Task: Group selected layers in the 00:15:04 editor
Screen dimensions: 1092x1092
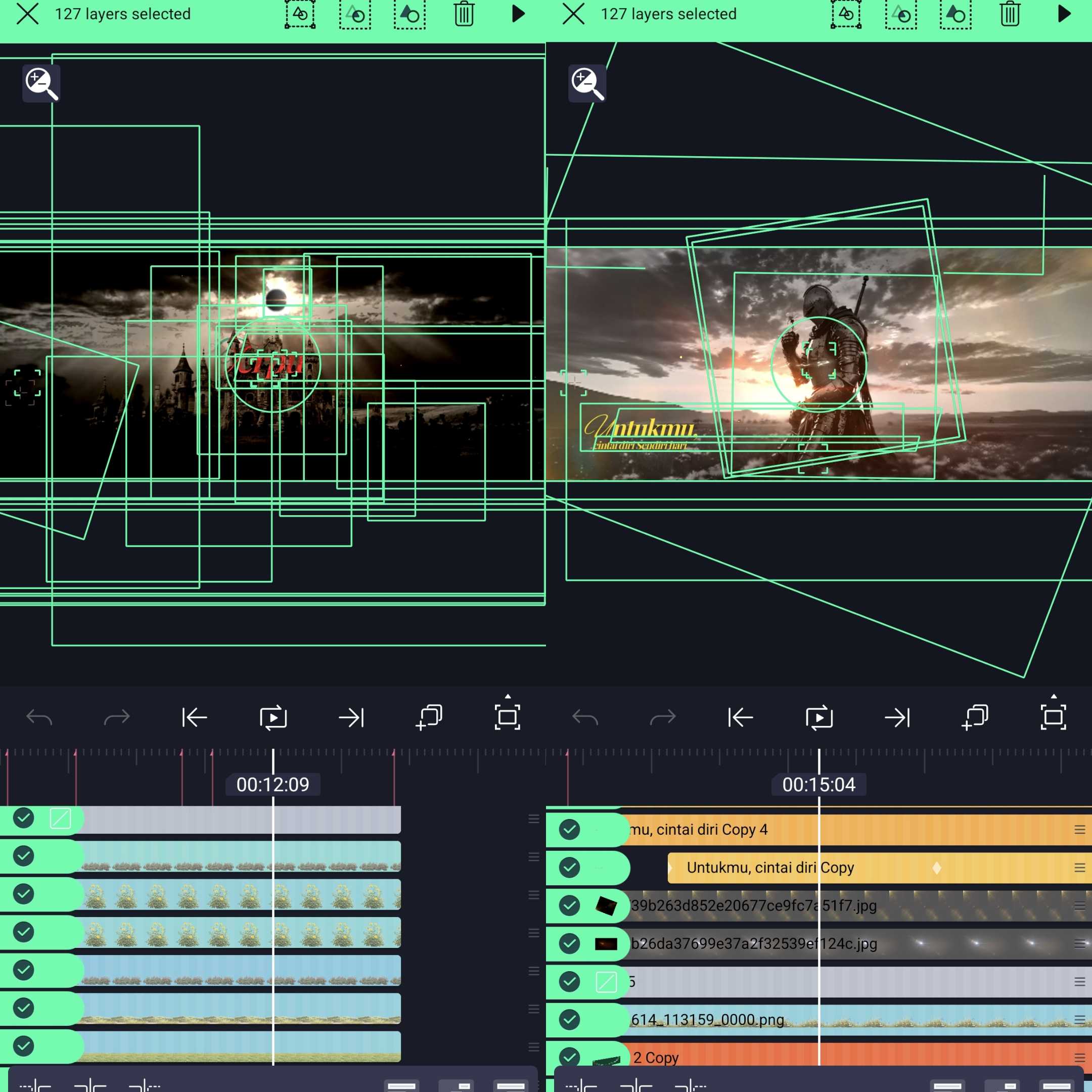Action: click(x=846, y=14)
